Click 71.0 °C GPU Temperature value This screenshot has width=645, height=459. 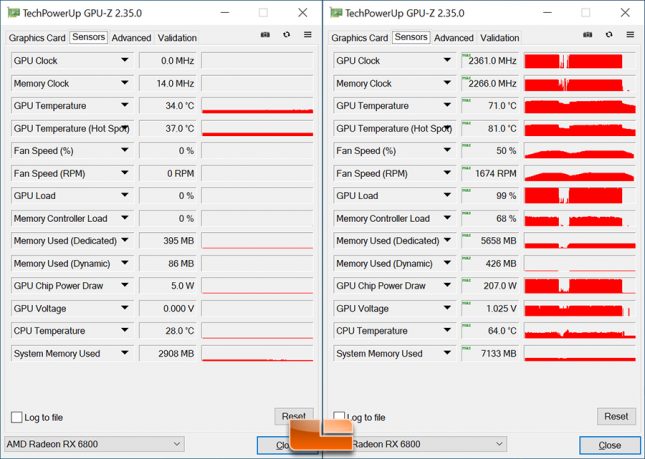click(x=490, y=106)
